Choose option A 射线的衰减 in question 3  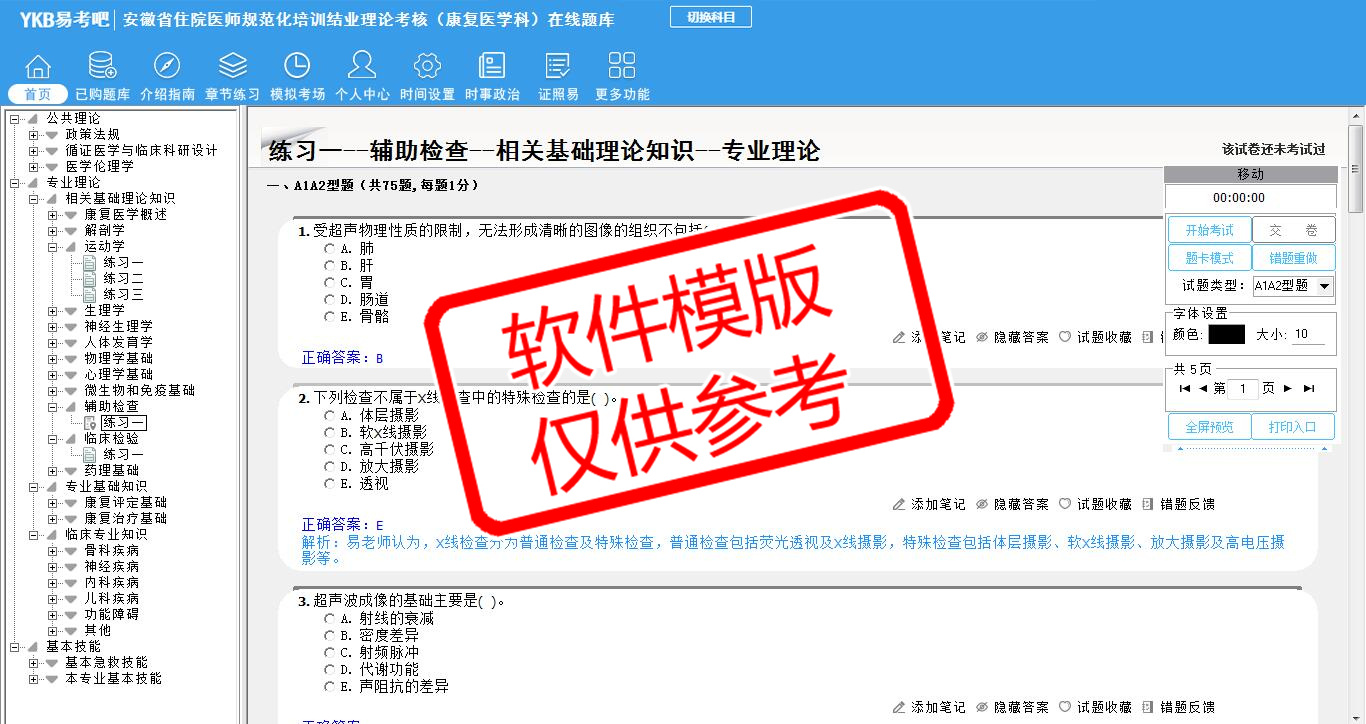click(330, 619)
